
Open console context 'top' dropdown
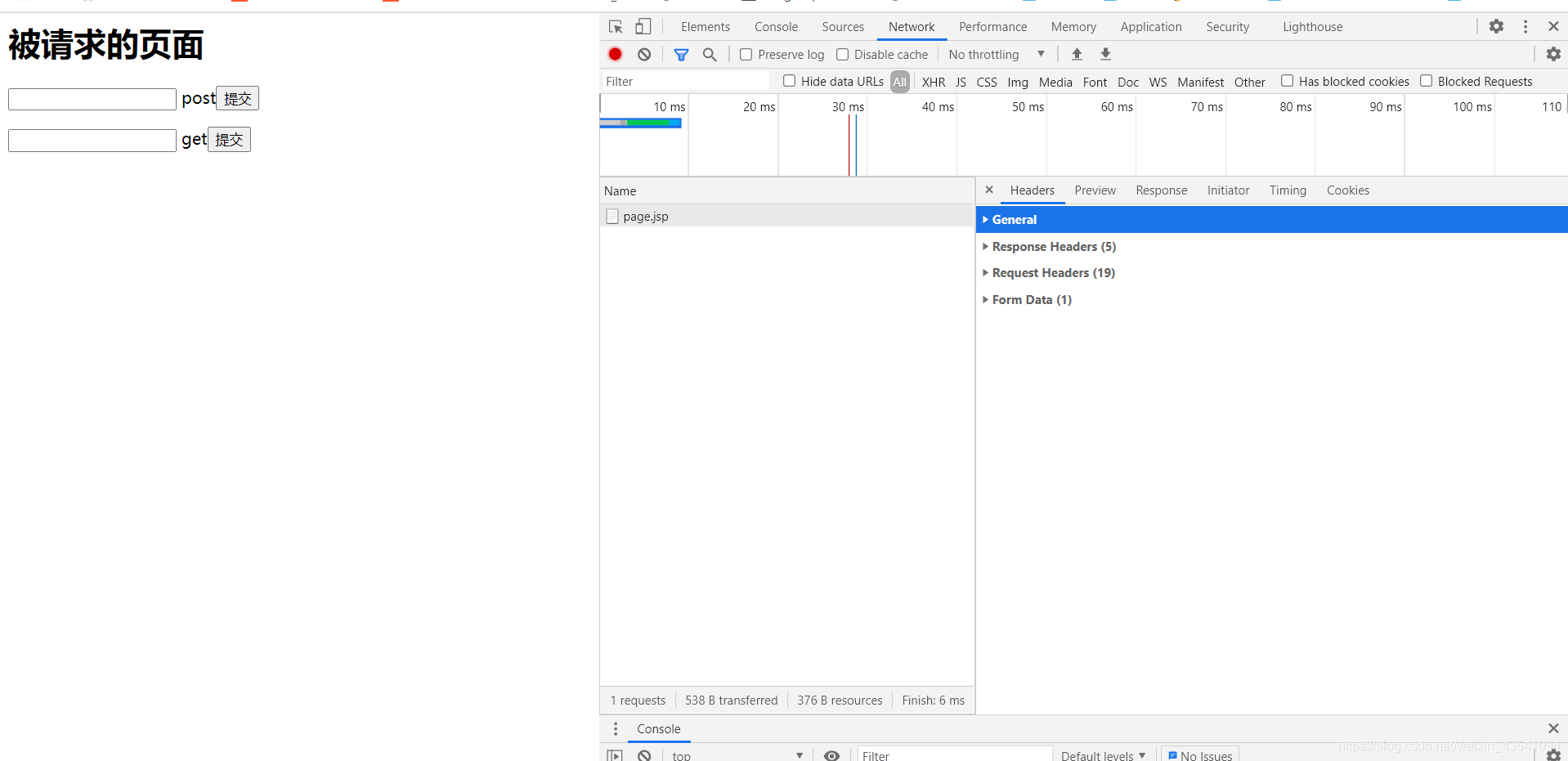tap(737, 755)
